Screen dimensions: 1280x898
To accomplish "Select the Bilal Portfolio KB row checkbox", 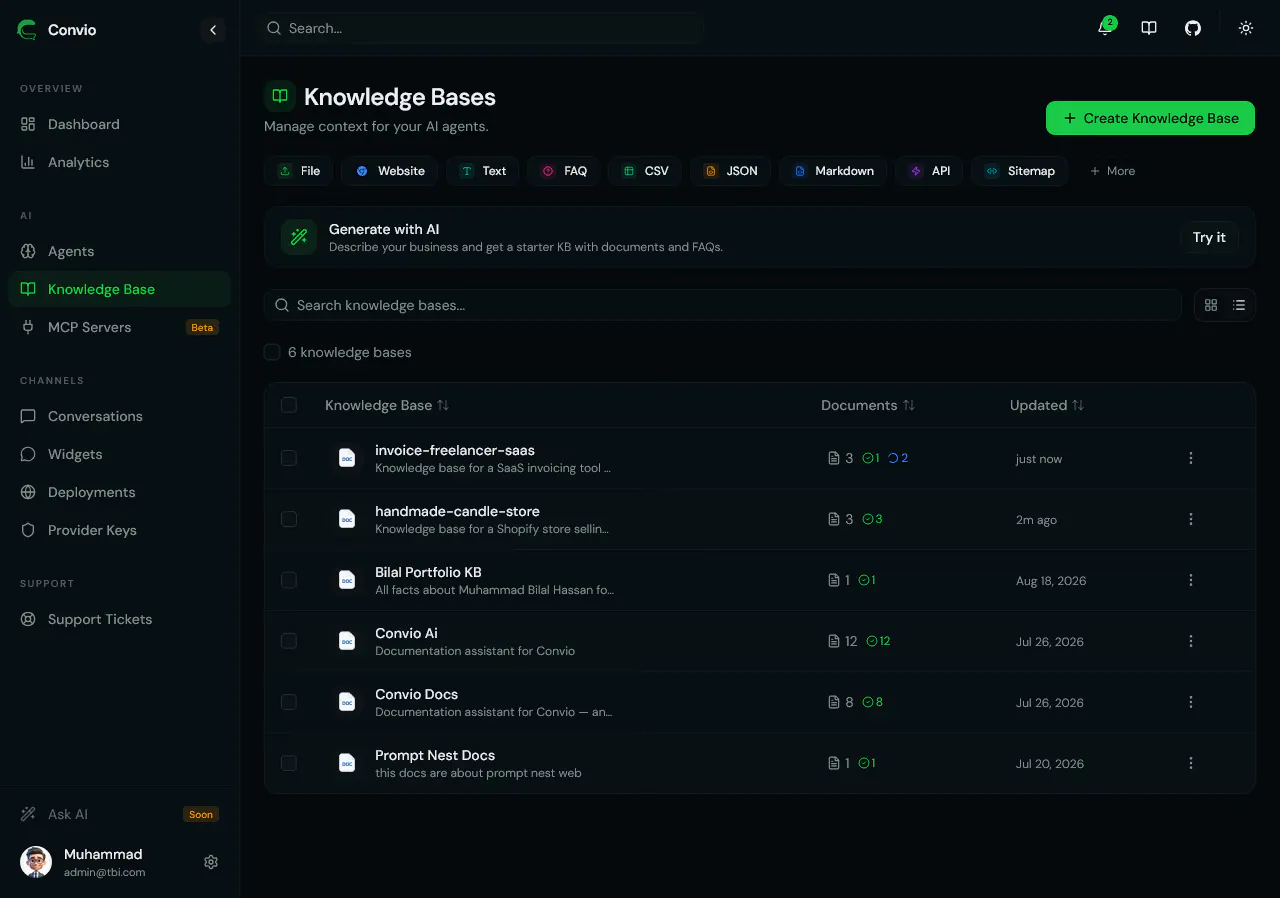I will point(289,580).
